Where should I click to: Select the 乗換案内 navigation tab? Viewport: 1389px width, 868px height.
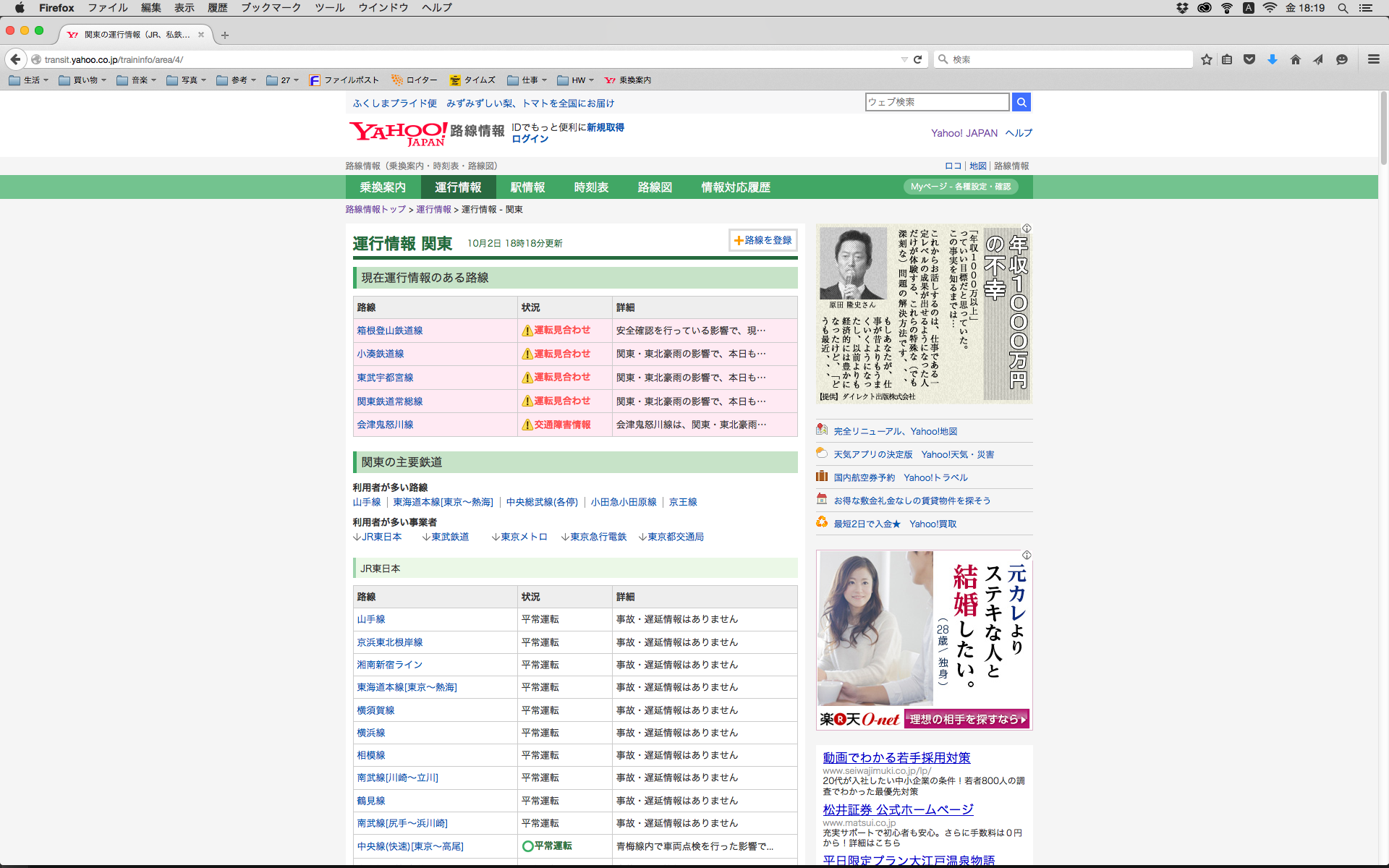[383, 187]
